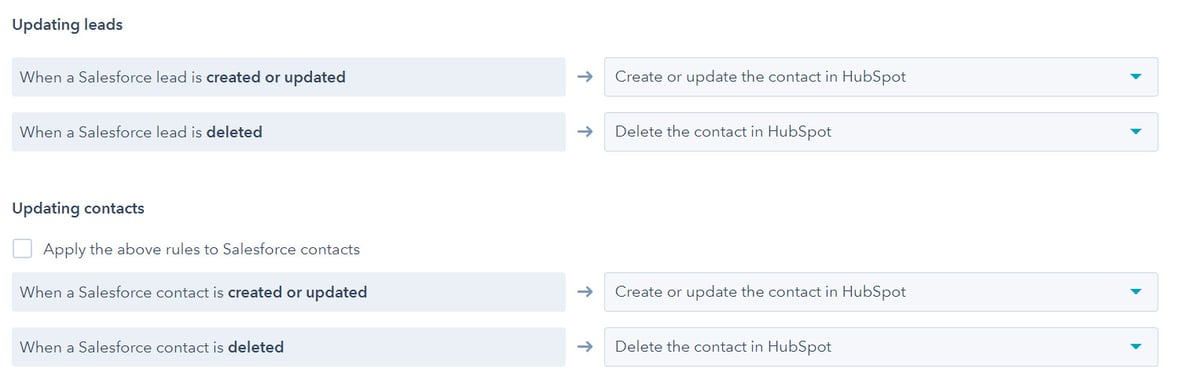
Task: Click the caret icon in the lead created/updated dropdown
Action: pyautogui.click(x=1135, y=77)
